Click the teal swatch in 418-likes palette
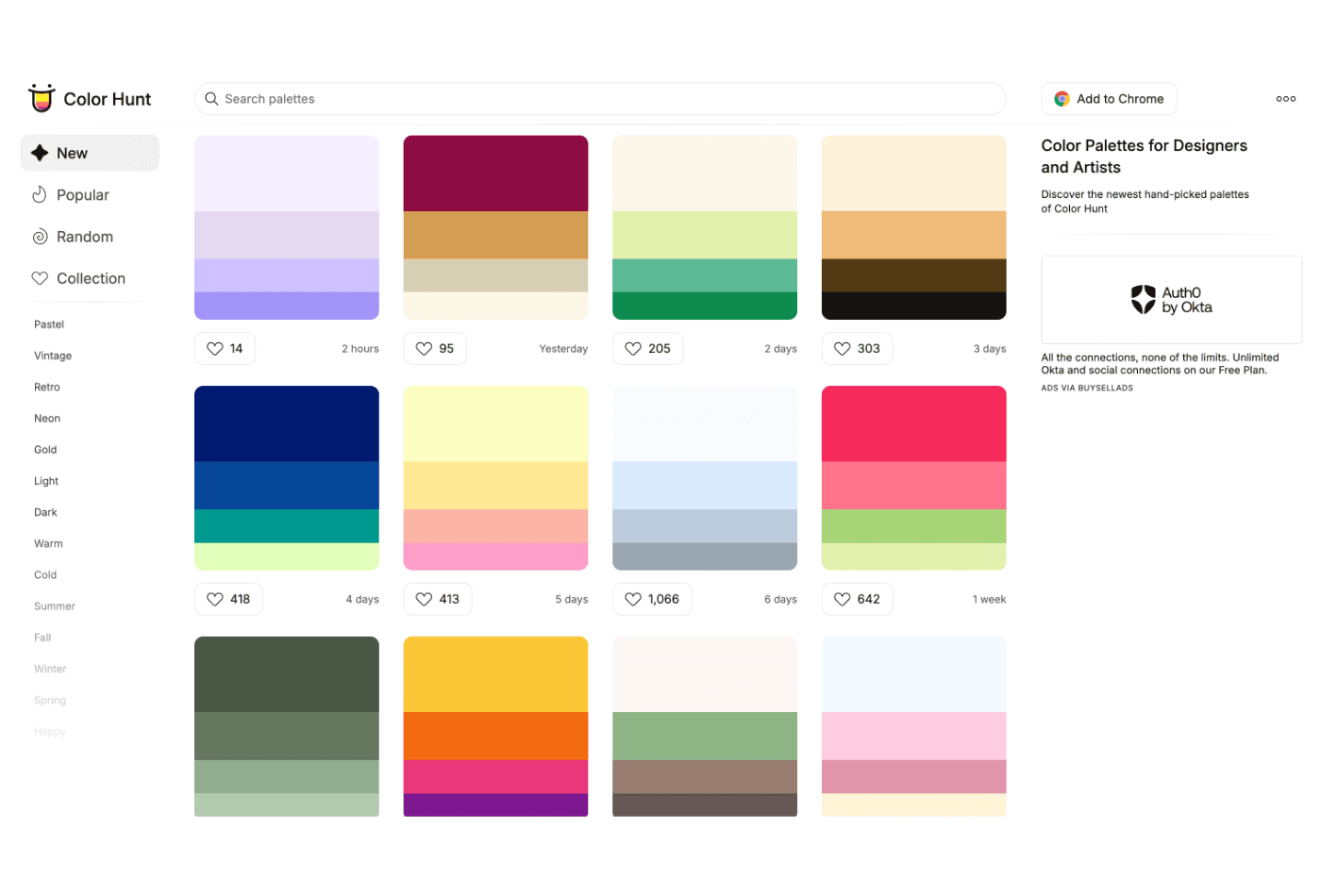The width and height of the screenshot is (1321, 896). [x=287, y=526]
